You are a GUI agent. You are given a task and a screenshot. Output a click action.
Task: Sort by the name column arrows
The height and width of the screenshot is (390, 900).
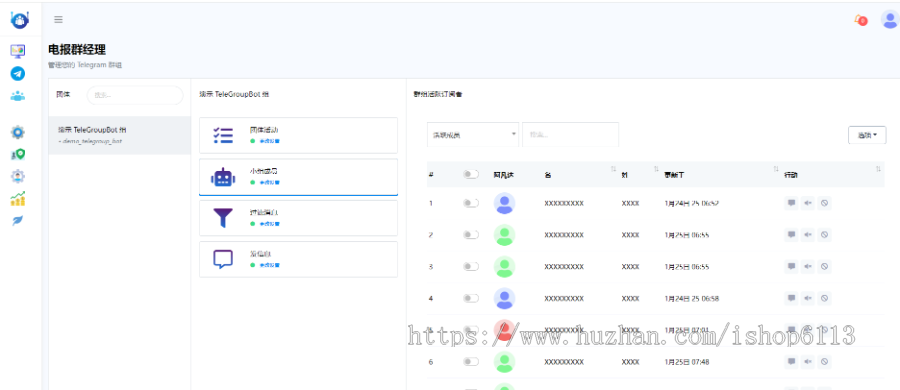[614, 169]
